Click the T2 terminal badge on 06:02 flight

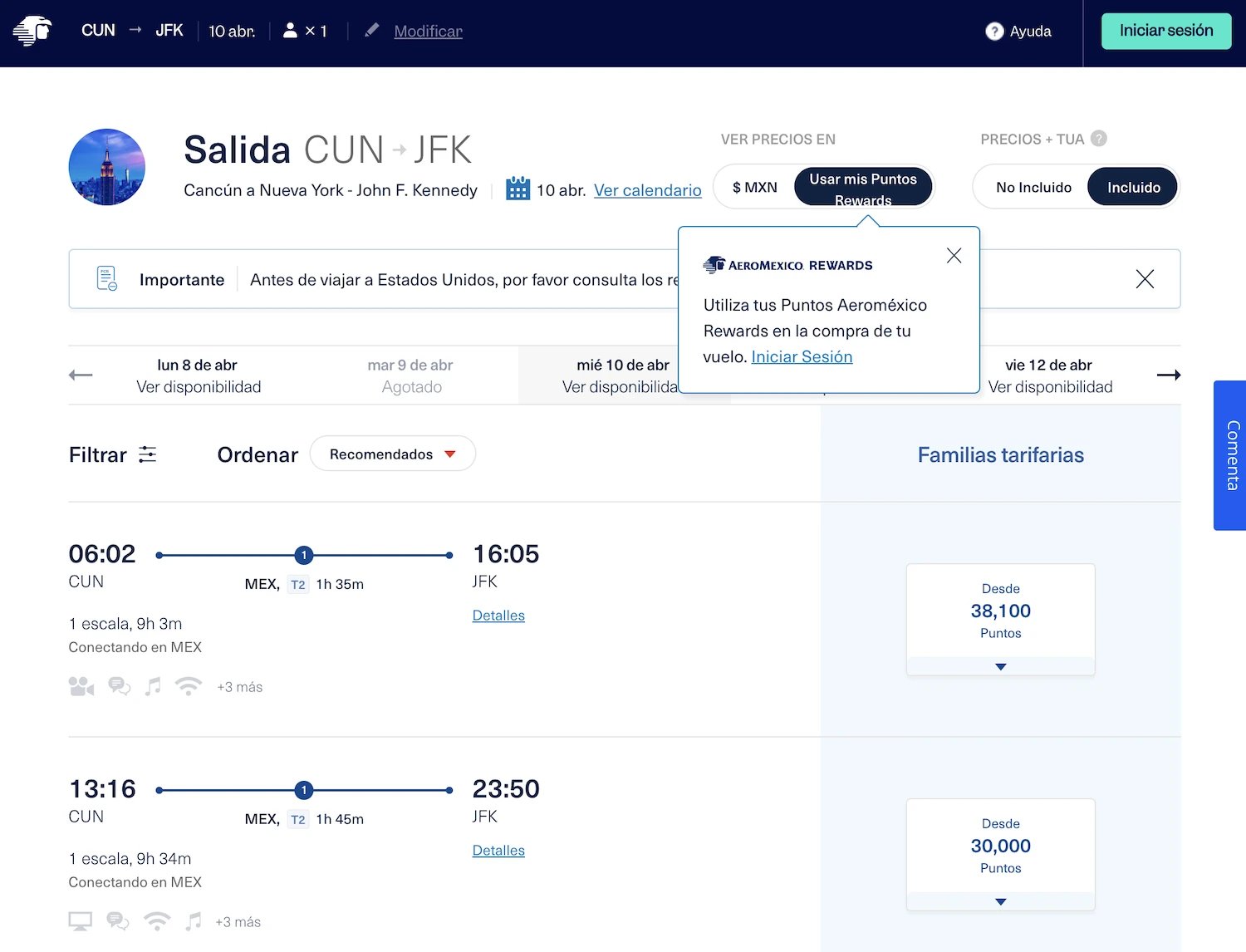click(298, 584)
